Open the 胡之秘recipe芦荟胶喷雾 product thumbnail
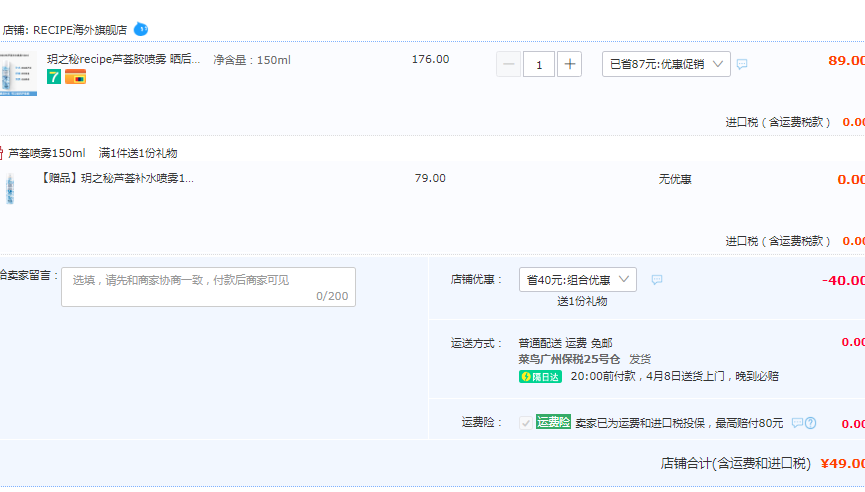 pos(18,73)
